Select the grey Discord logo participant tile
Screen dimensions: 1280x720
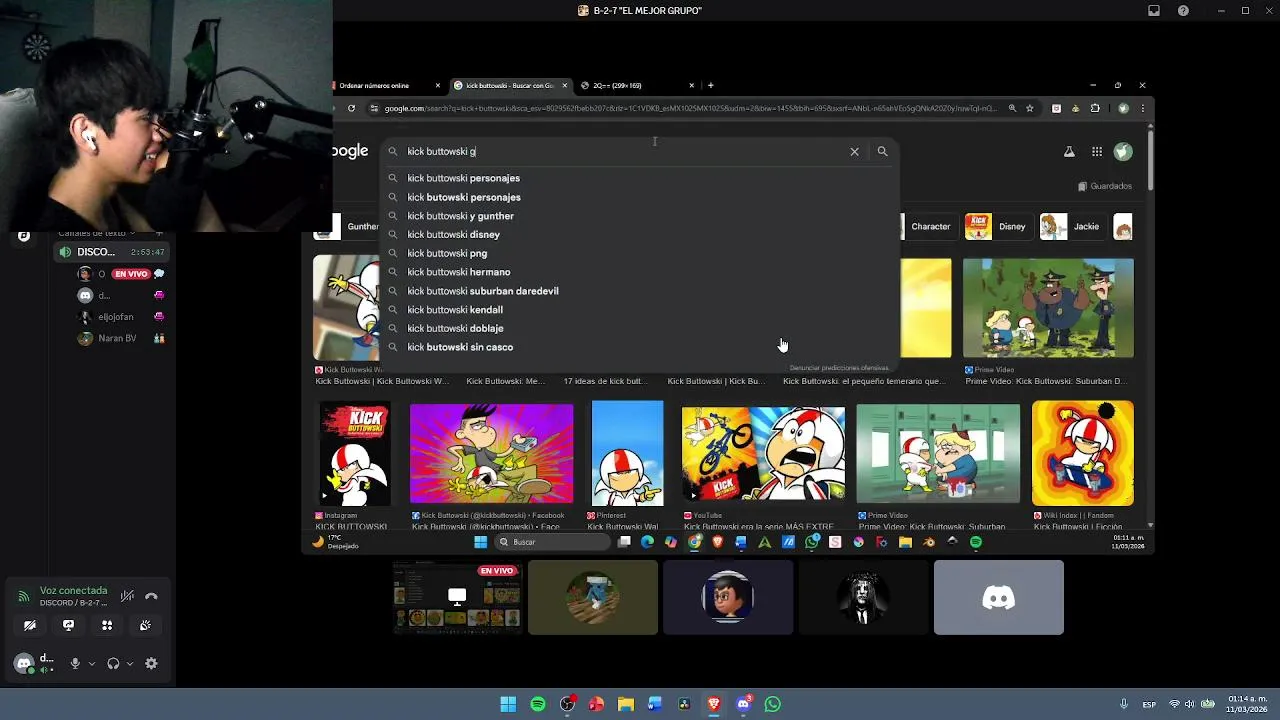(x=998, y=597)
